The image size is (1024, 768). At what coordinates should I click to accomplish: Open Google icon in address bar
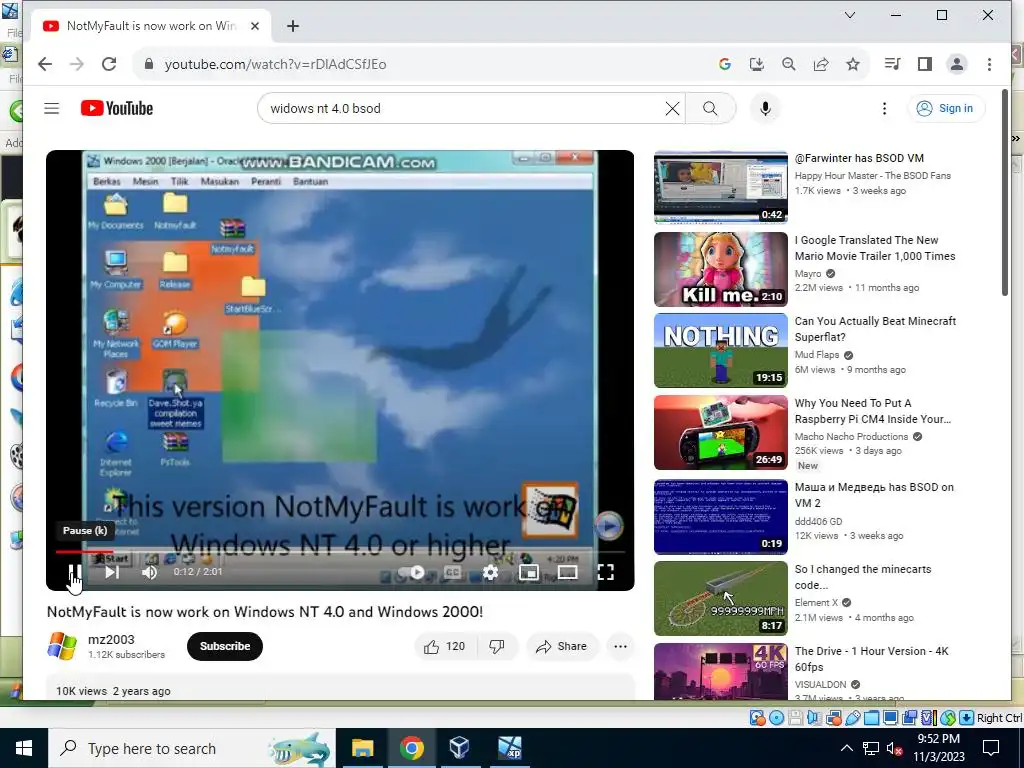(x=724, y=64)
